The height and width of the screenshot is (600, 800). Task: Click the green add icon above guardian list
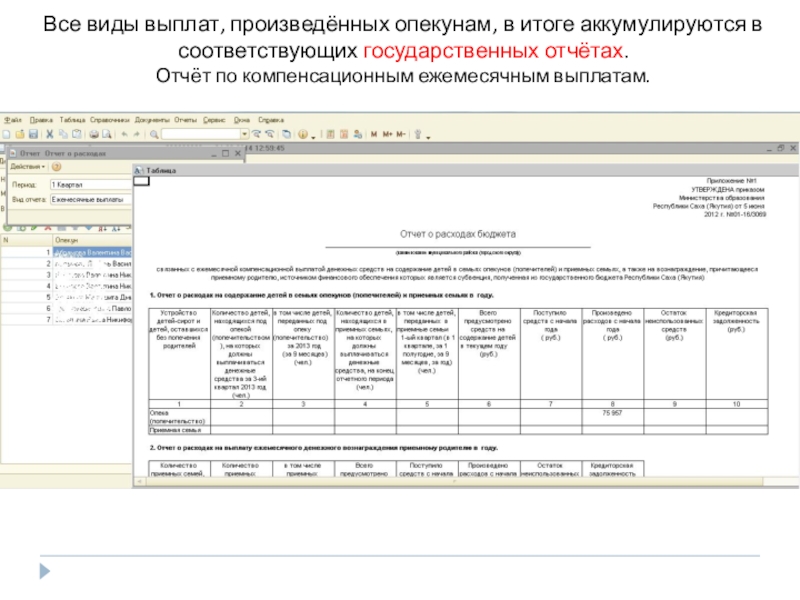pos(8,228)
